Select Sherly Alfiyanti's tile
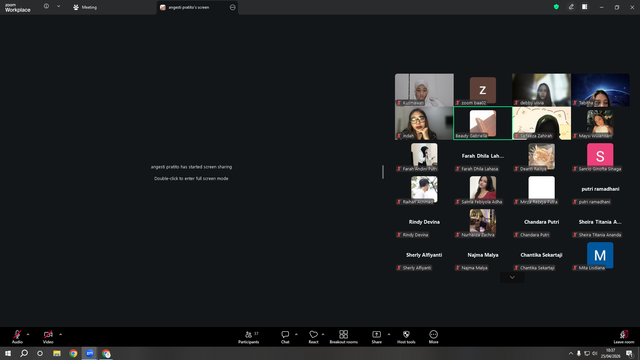The height and width of the screenshot is (360, 640). (x=424, y=256)
